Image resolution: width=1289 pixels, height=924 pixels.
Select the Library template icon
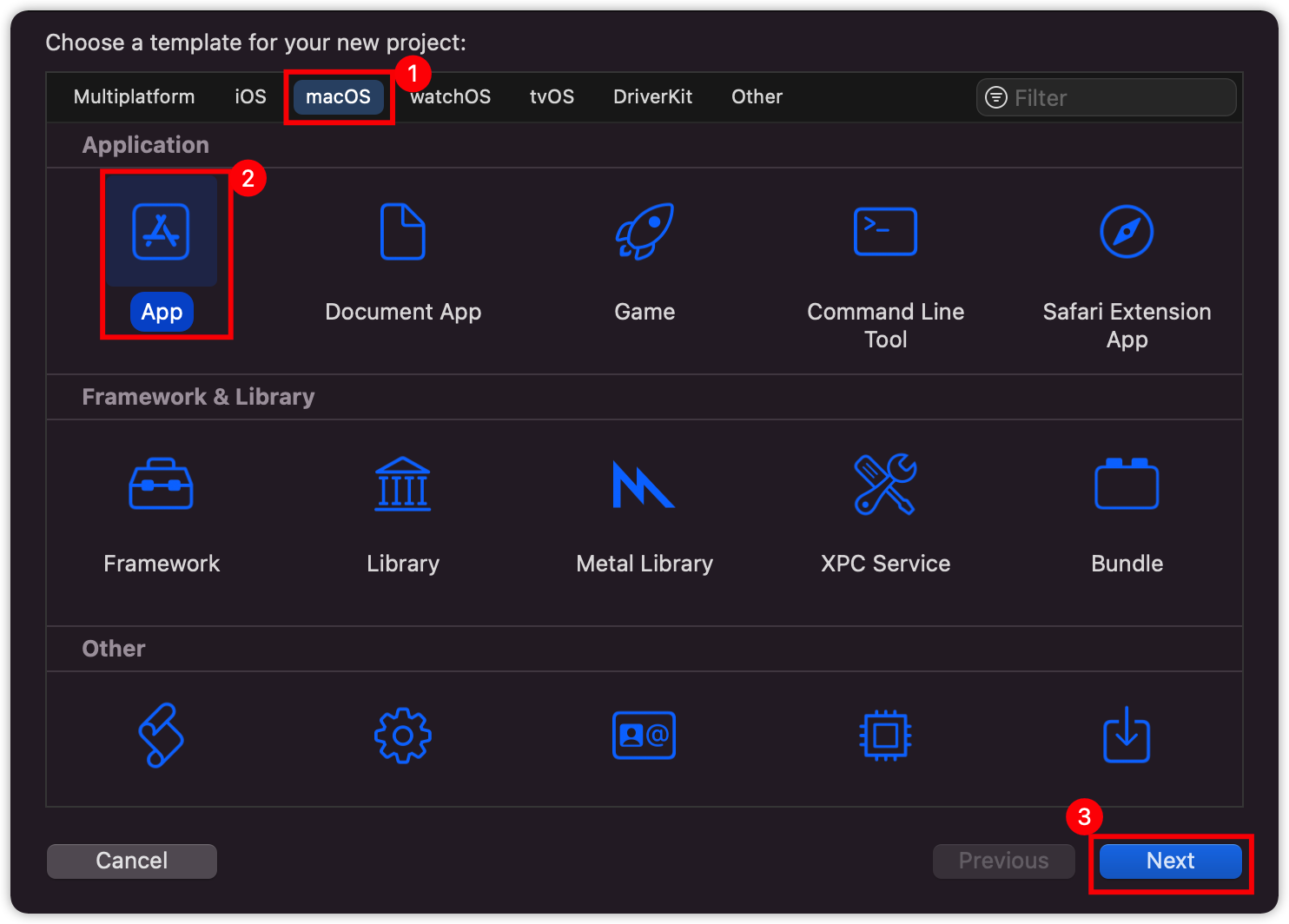coord(403,484)
